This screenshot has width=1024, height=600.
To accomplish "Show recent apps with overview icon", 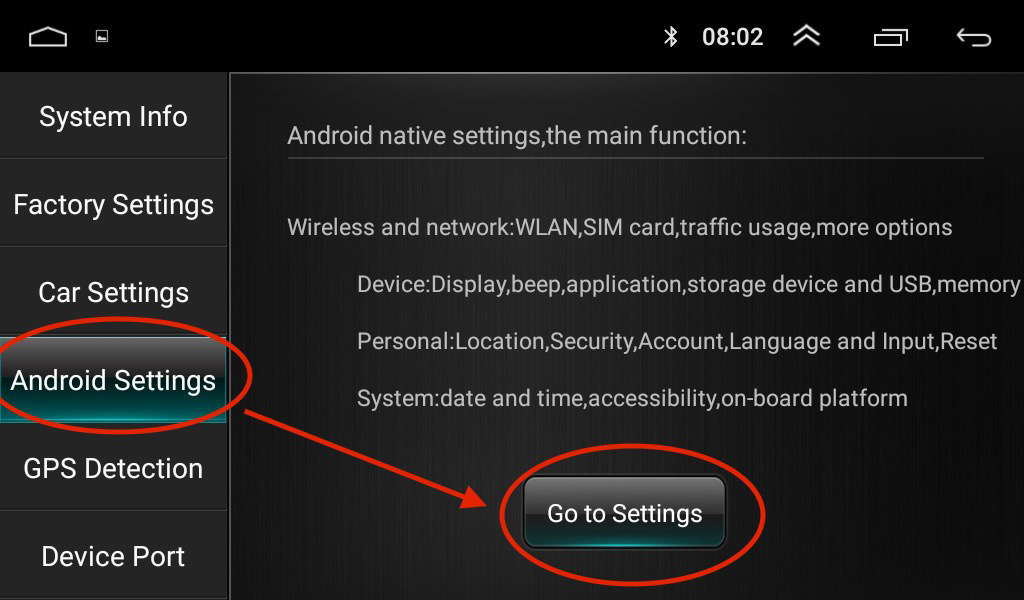I will coord(891,37).
